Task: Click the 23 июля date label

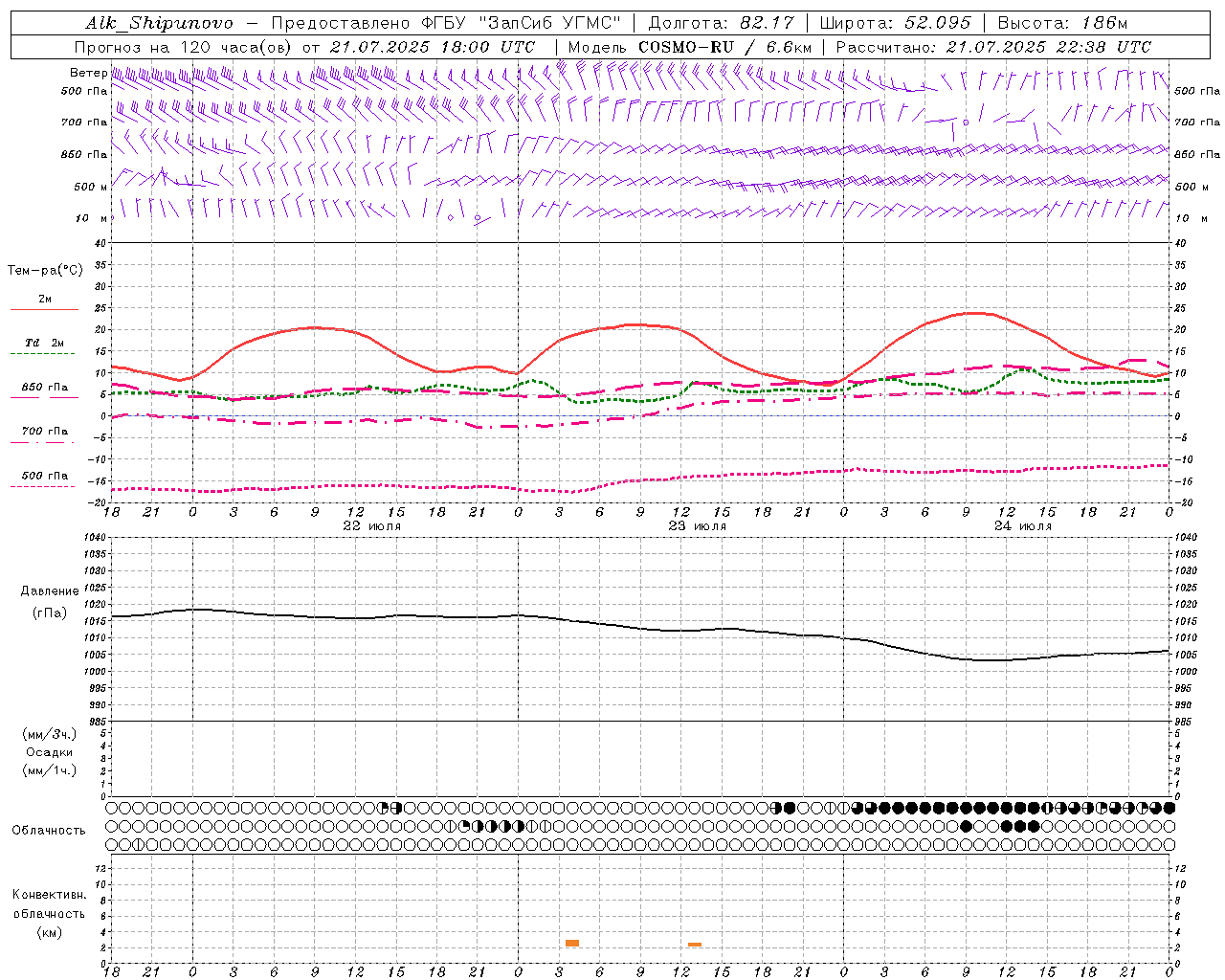Action: (698, 526)
